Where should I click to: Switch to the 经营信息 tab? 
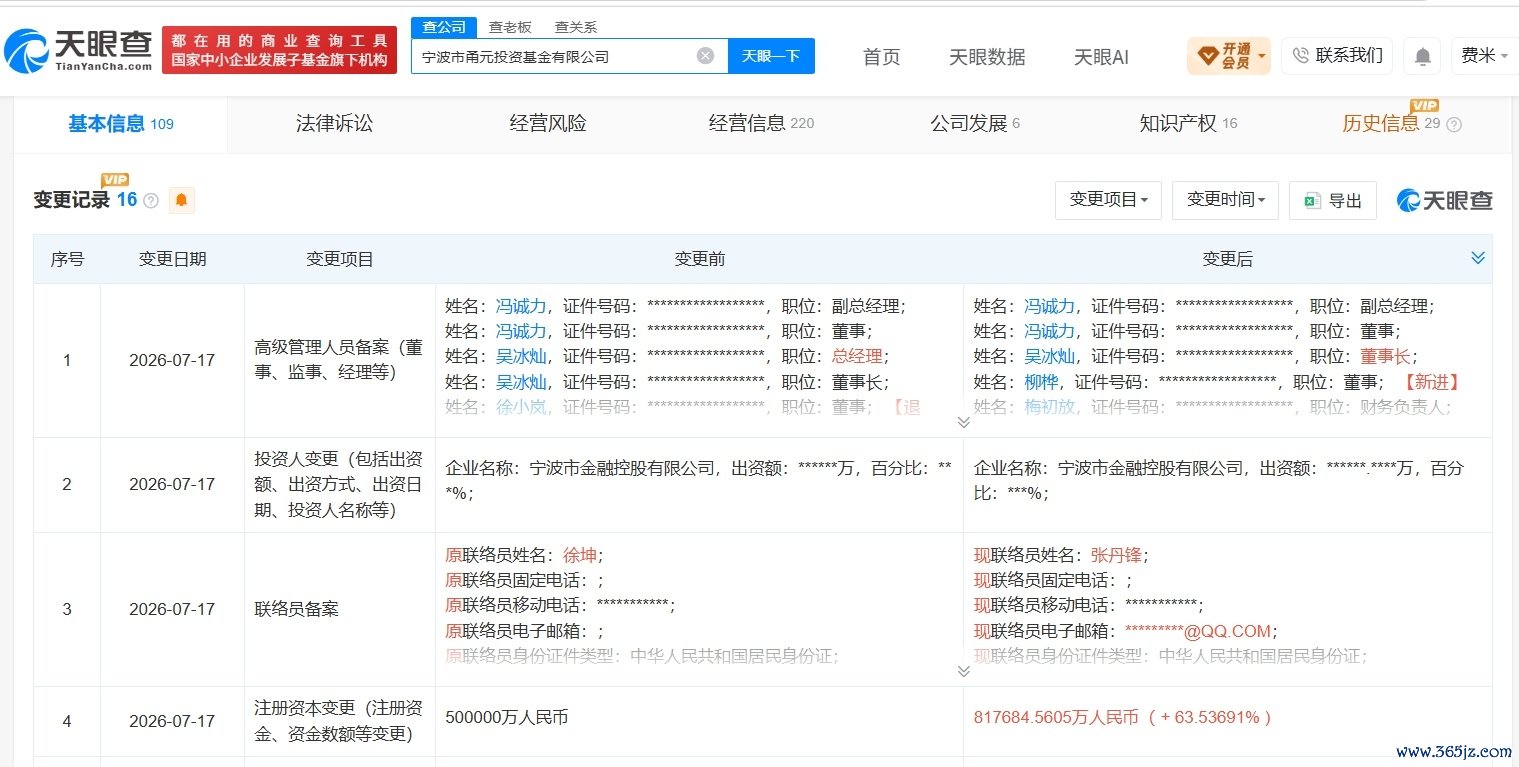click(761, 124)
